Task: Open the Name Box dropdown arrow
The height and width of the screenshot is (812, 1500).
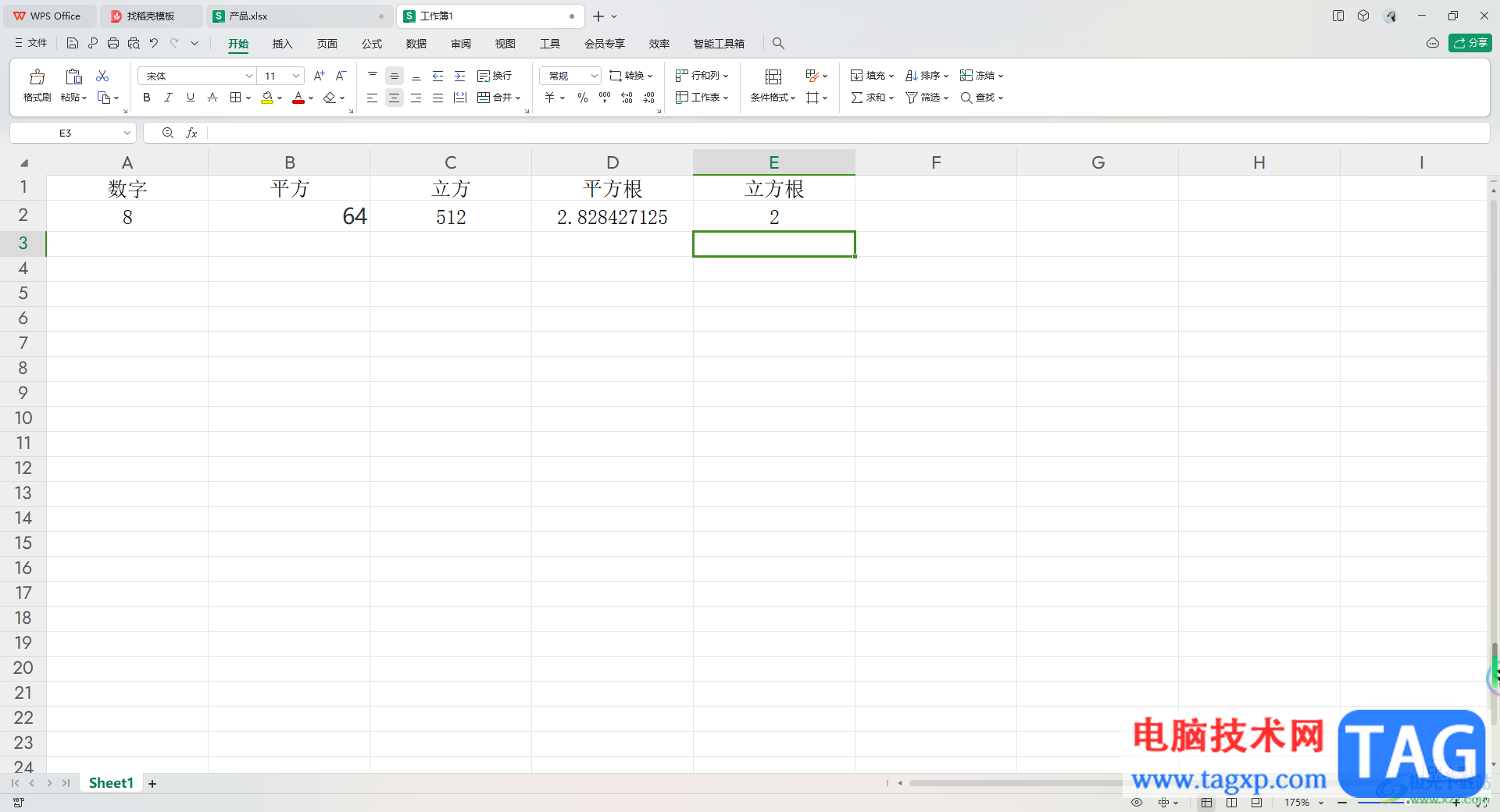Action: 127,134
